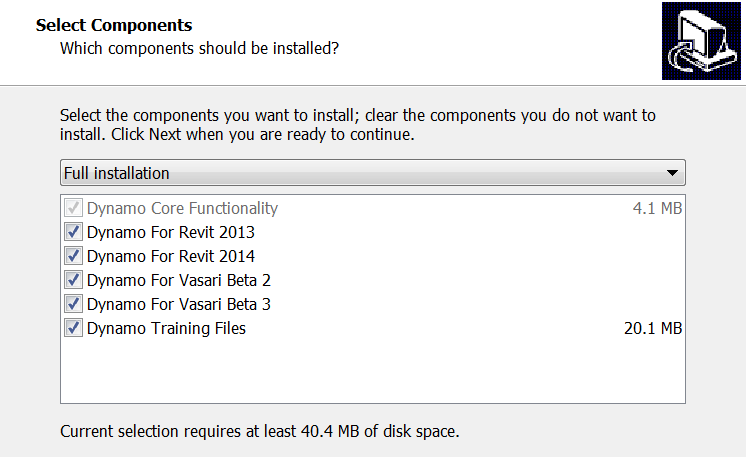The width and height of the screenshot is (746, 457).
Task: Select the 'Dynamo Training Files' list label
Action: point(166,328)
